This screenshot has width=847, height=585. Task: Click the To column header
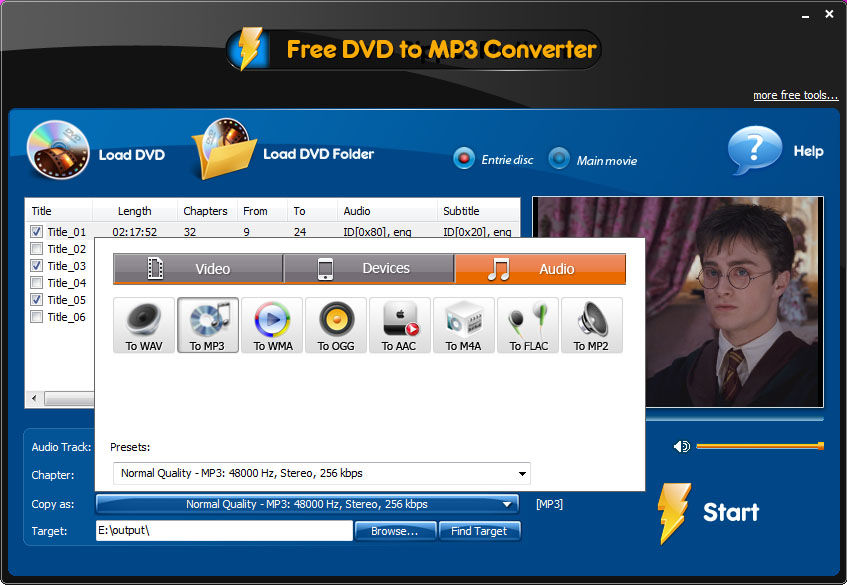[x=312, y=211]
